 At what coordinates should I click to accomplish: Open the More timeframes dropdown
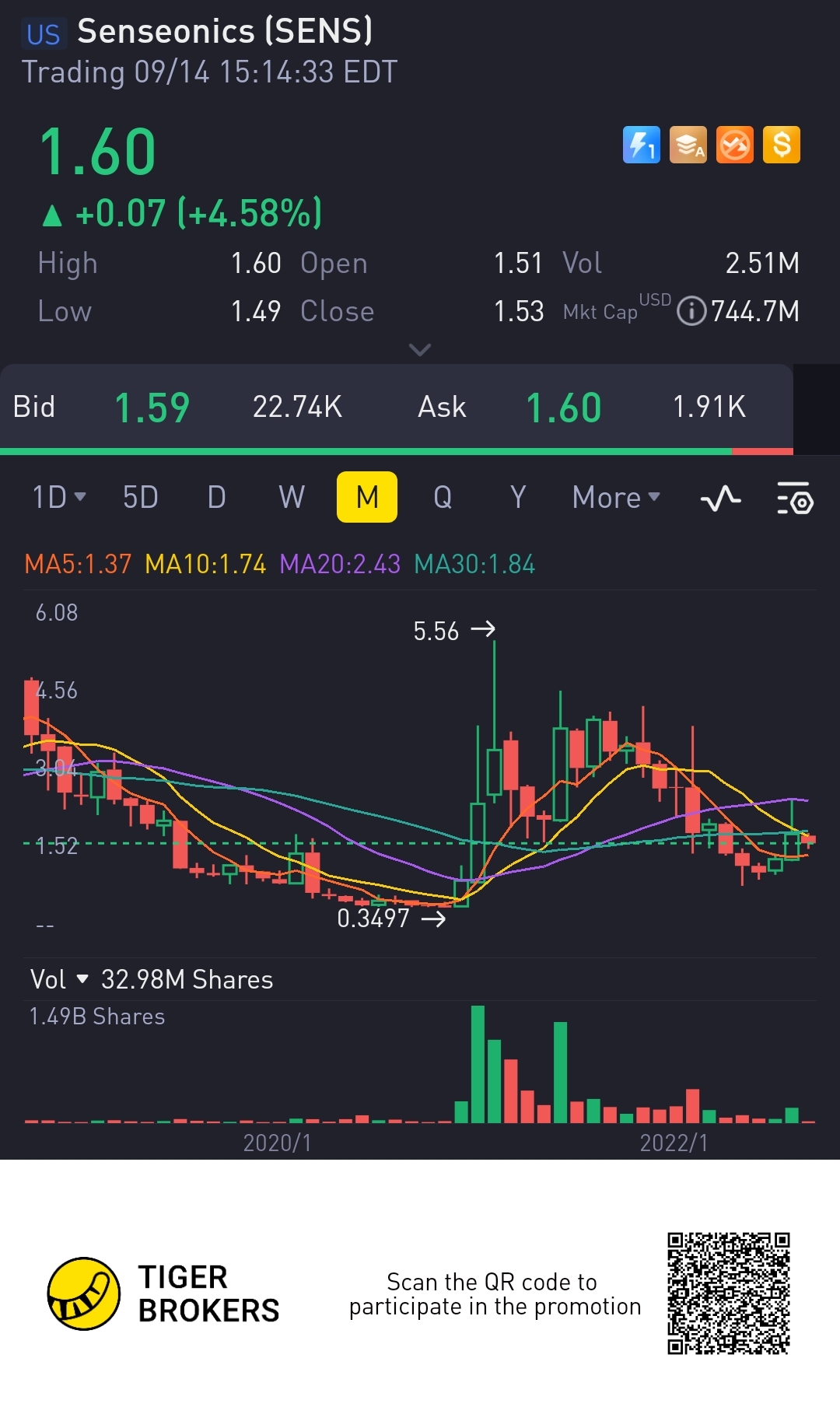coord(616,497)
